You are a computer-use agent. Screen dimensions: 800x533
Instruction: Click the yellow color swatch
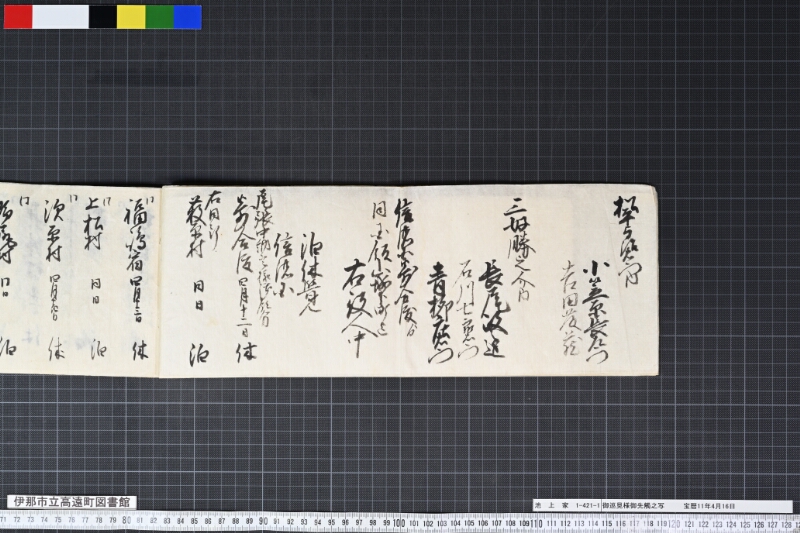pyautogui.click(x=131, y=17)
